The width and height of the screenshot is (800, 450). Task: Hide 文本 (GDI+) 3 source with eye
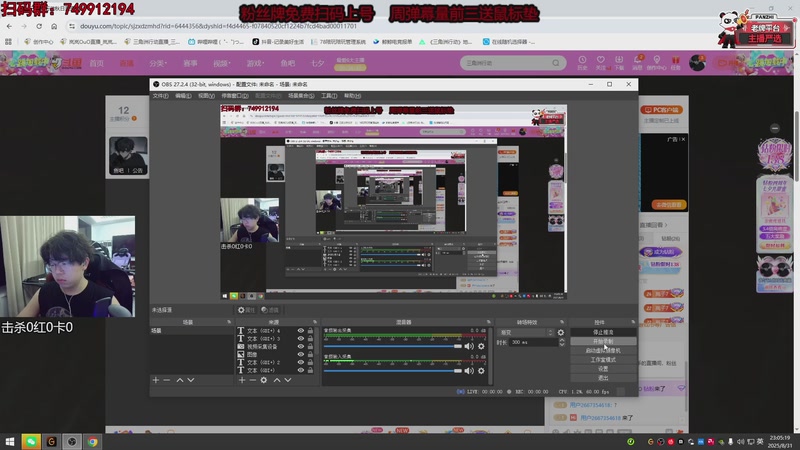[301, 338]
